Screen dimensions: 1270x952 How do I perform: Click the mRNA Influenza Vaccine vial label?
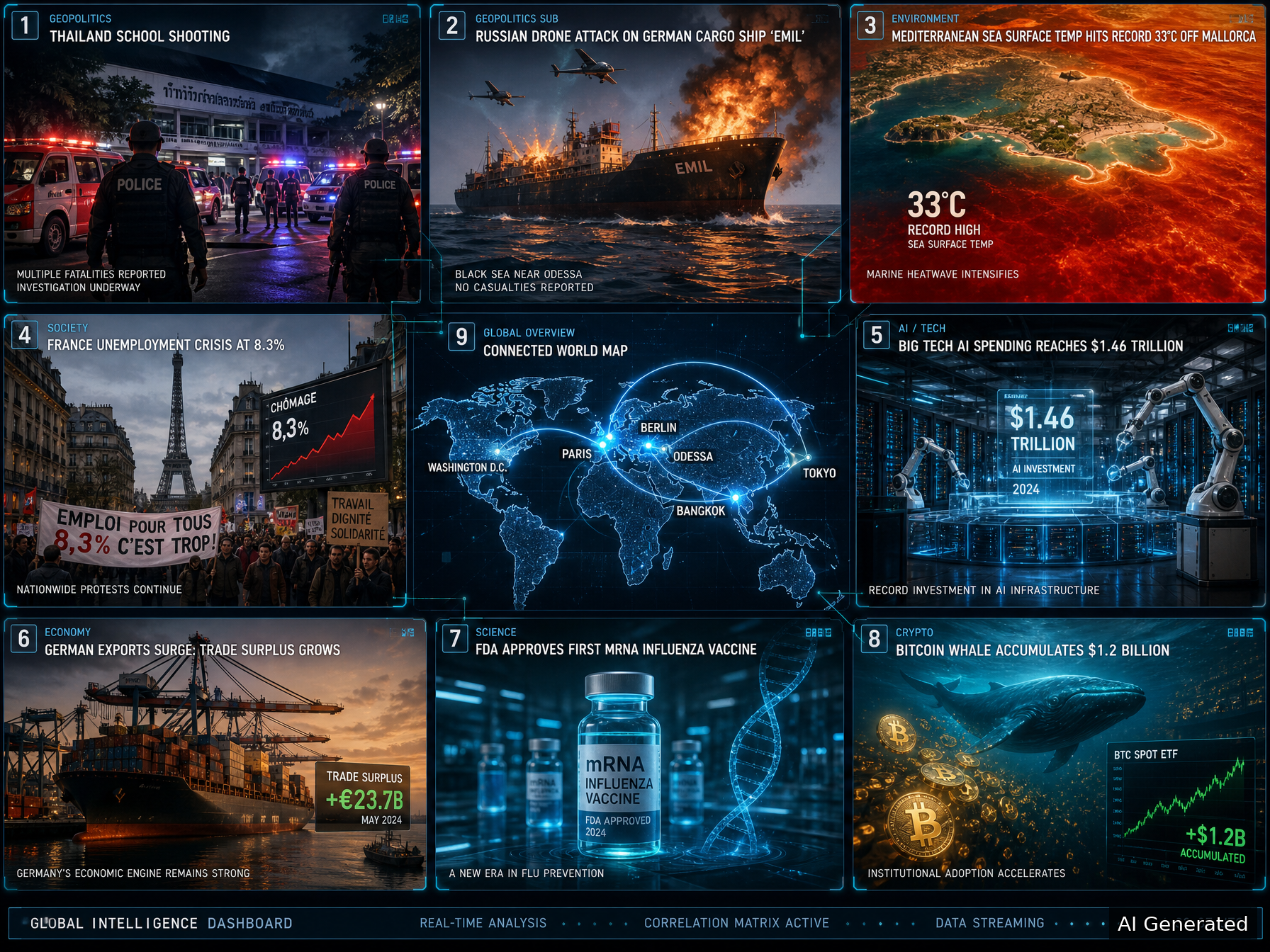(619, 795)
